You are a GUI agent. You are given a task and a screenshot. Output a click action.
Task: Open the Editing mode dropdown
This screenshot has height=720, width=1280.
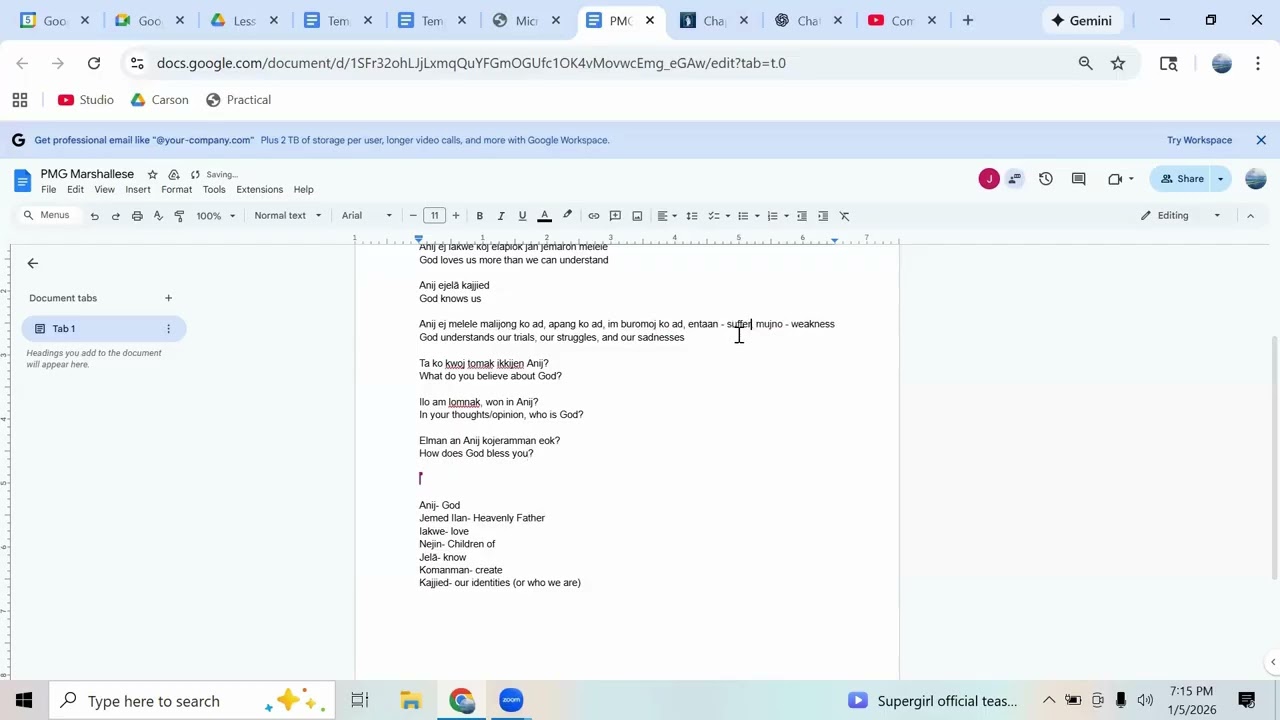[x=1182, y=216]
